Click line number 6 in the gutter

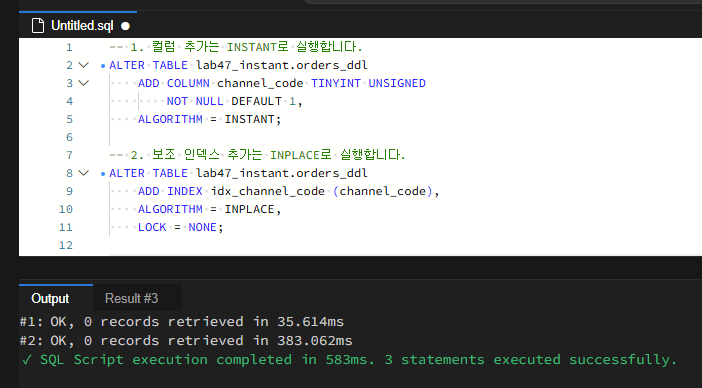69,137
